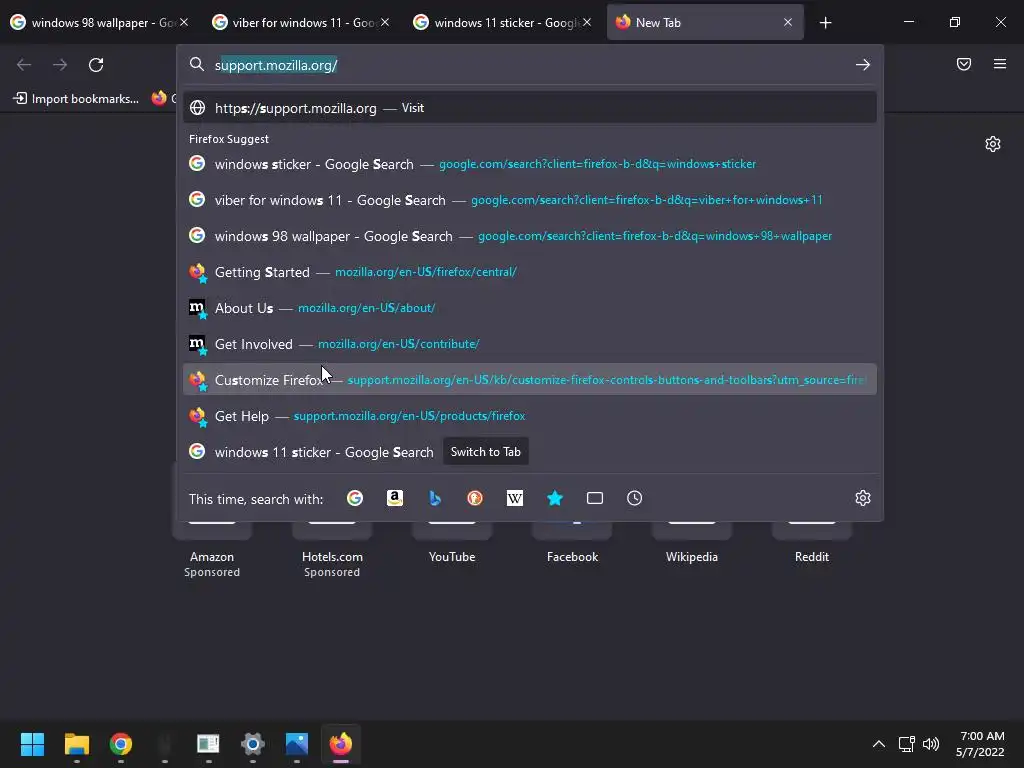Screen dimensions: 1024x768
Task: Click the address bar text field
Action: click(x=529, y=65)
